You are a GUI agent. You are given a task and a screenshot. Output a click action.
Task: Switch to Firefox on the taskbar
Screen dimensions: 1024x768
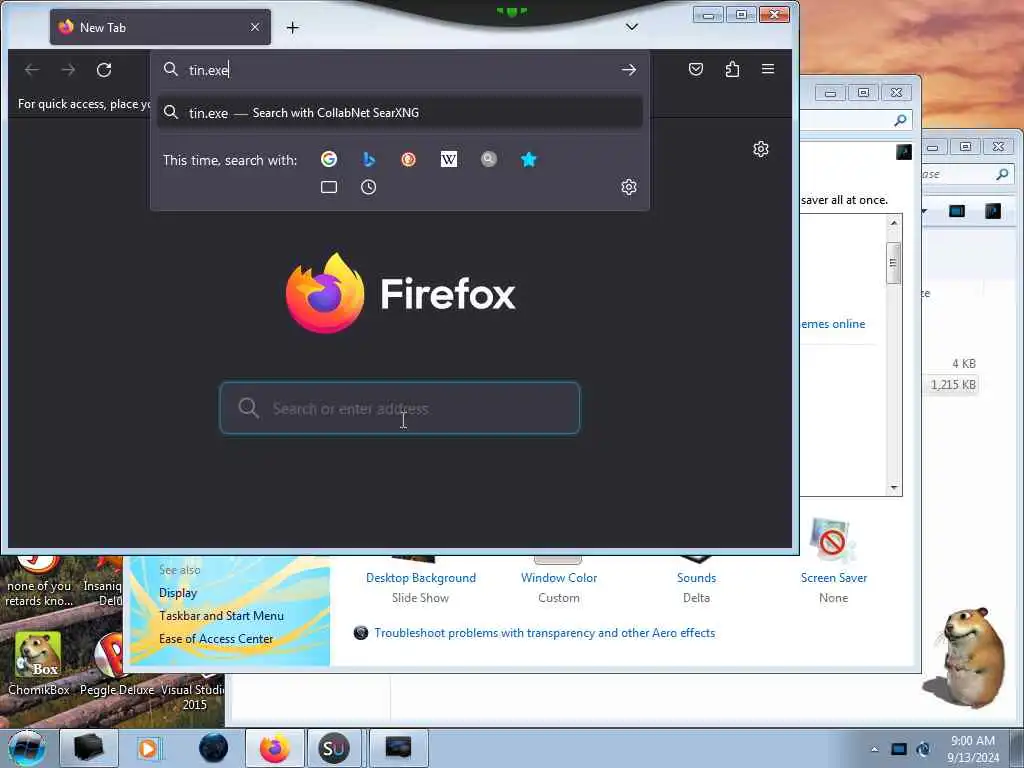click(x=275, y=748)
